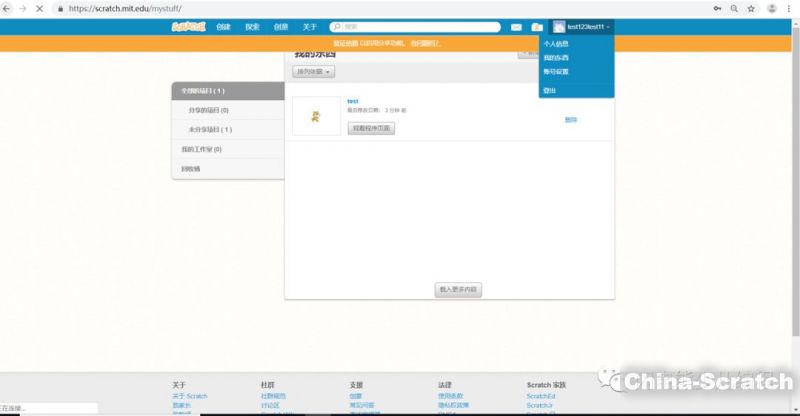Click the Chrome profile avatar icon
Image resolution: width=800 pixels, height=416 pixels.
click(x=771, y=8)
